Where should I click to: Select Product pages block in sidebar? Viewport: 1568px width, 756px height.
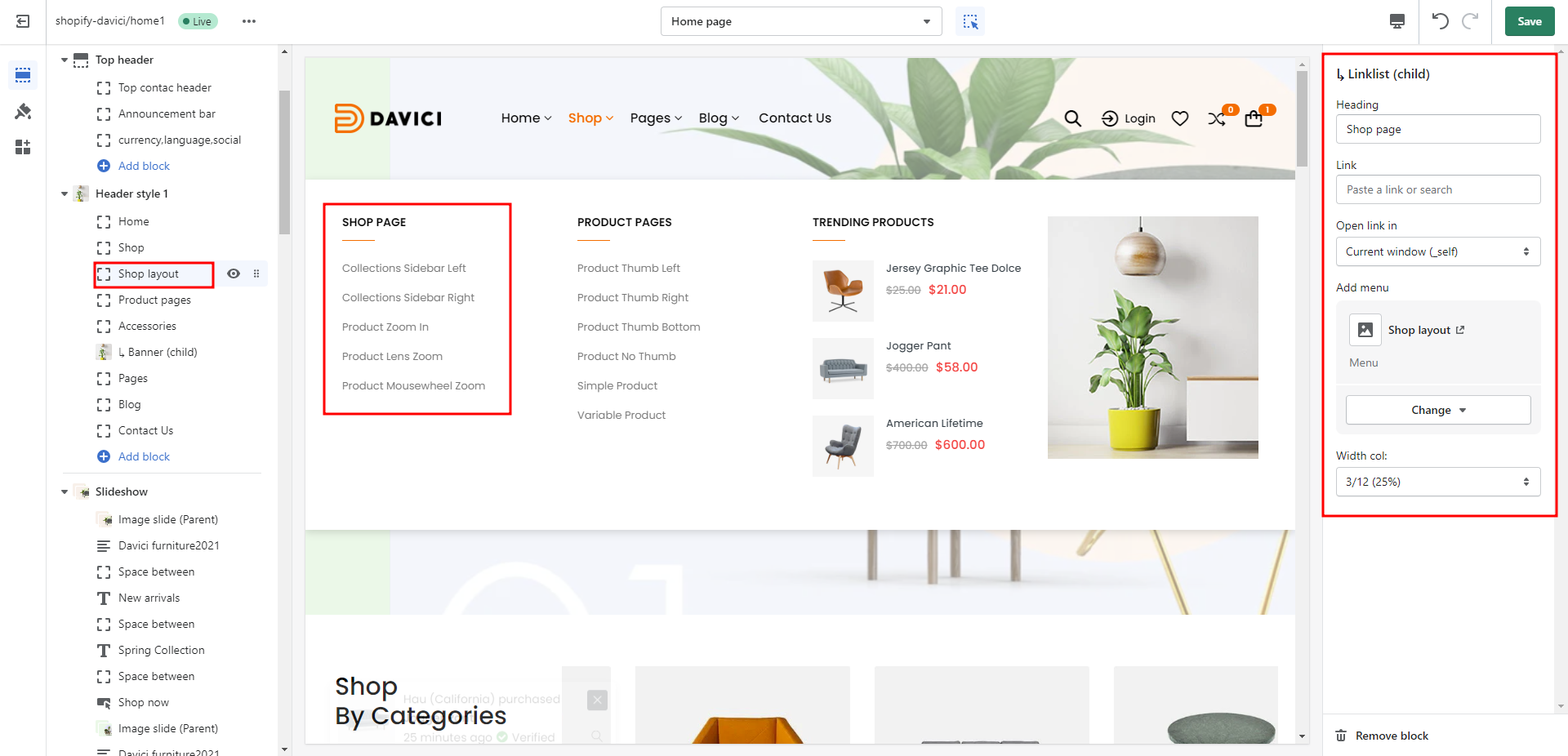(x=154, y=300)
